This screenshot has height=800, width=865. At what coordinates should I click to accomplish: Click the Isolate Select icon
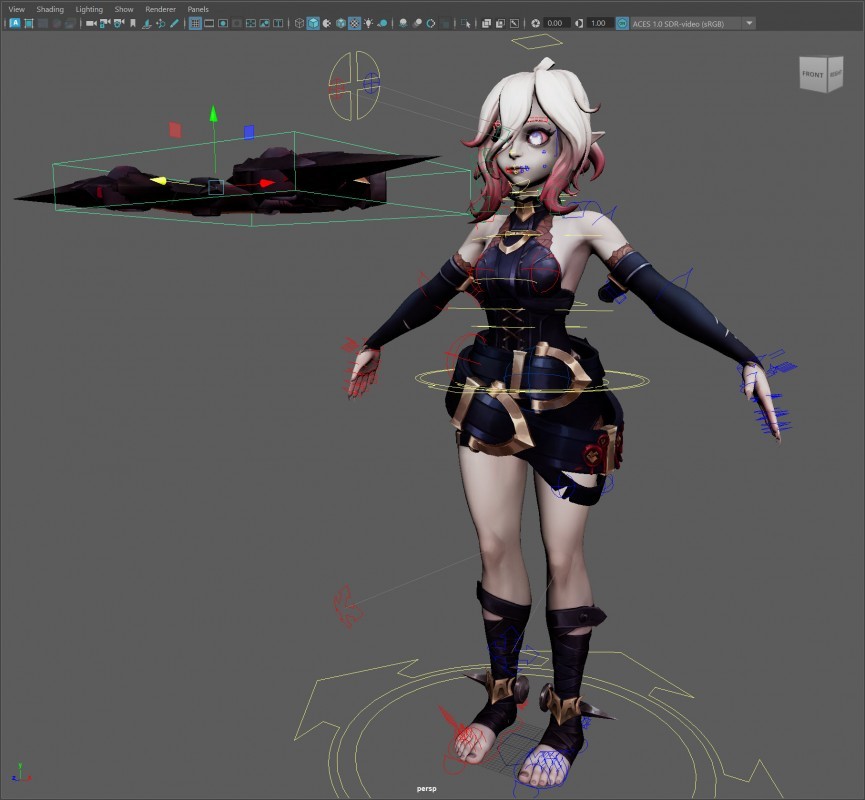[466, 23]
